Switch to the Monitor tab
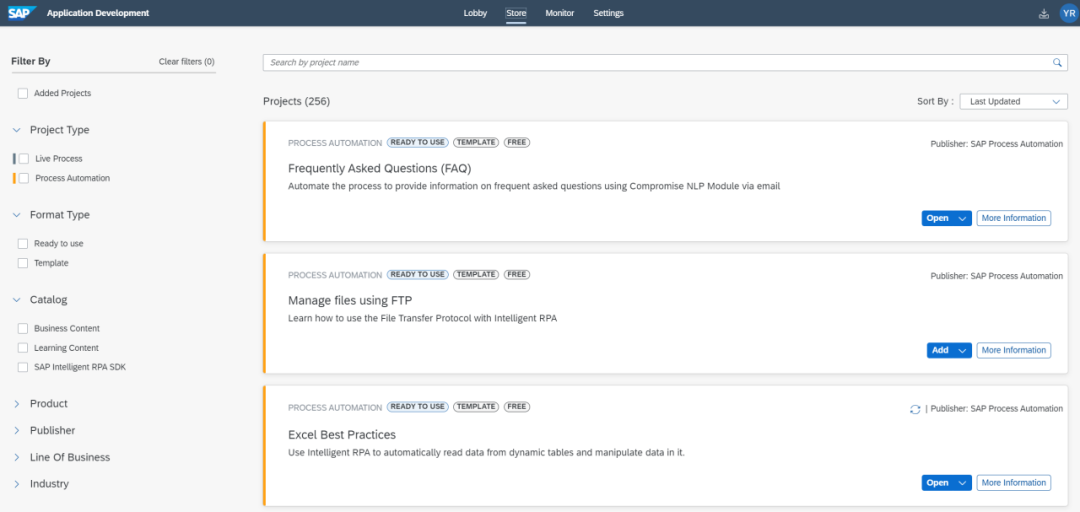 coord(559,13)
